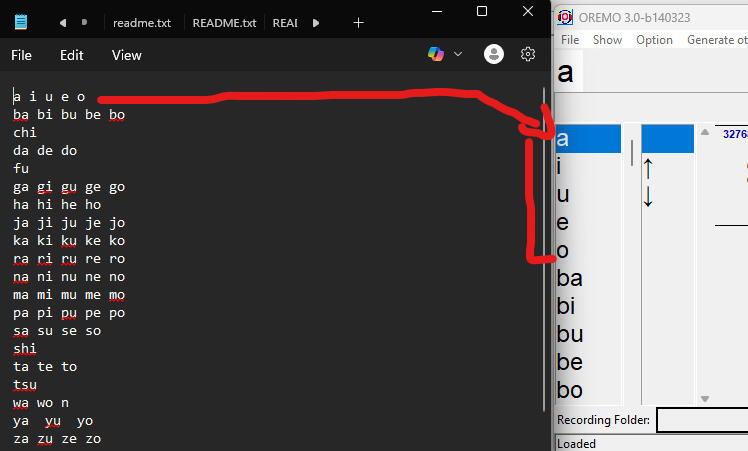
Task: Select 'u' in the OREMO list
Action: click(588, 194)
